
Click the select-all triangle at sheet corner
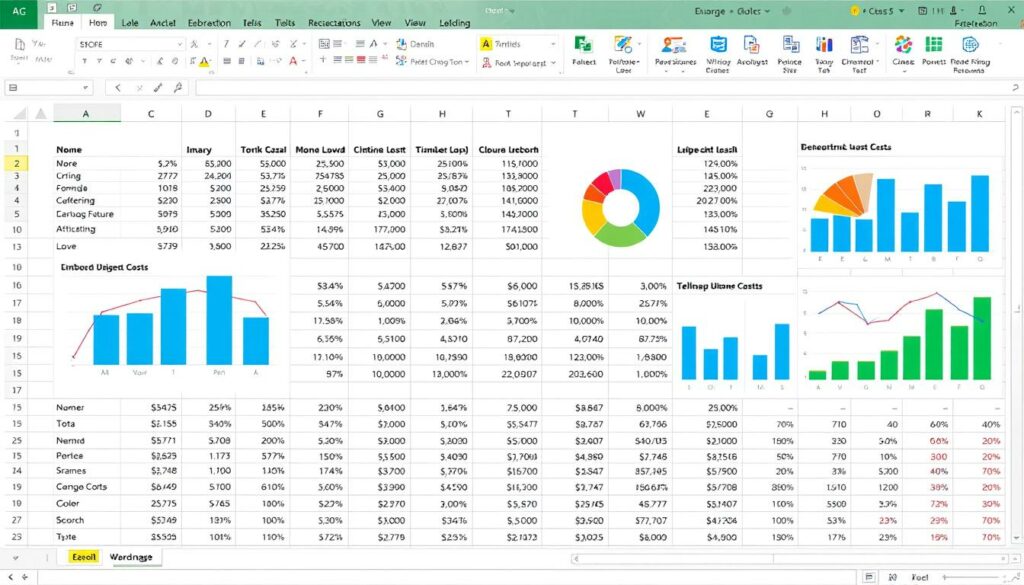pyautogui.click(x=20, y=114)
